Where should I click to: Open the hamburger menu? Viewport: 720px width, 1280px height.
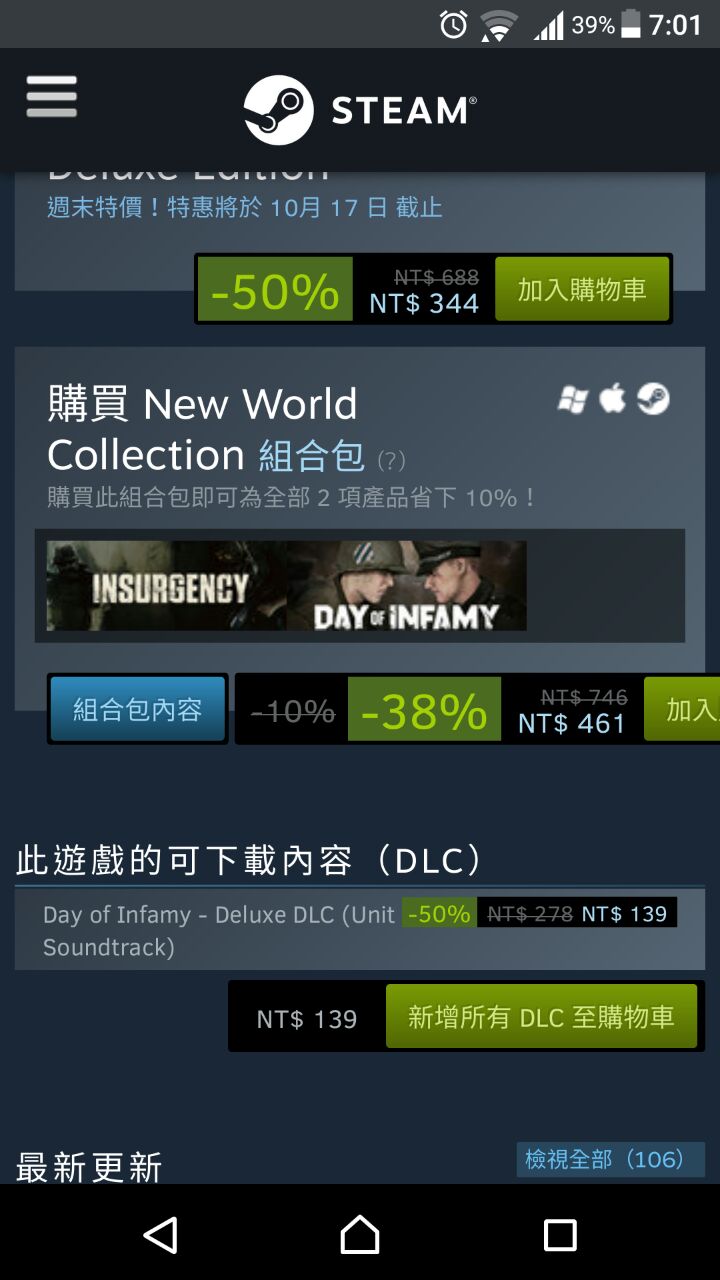52,97
